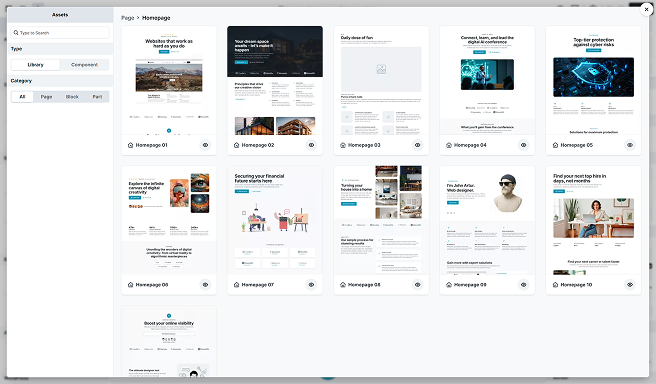Close the Assets dialog with the X

[x=646, y=9]
